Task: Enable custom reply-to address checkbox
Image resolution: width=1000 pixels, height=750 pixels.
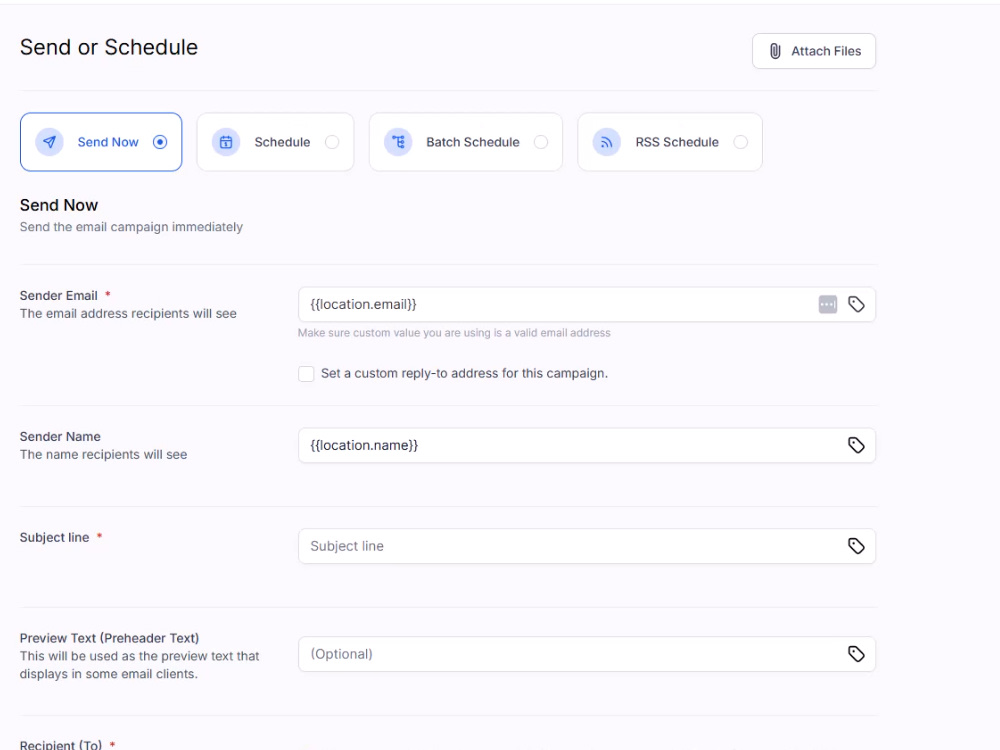Action: [x=306, y=374]
